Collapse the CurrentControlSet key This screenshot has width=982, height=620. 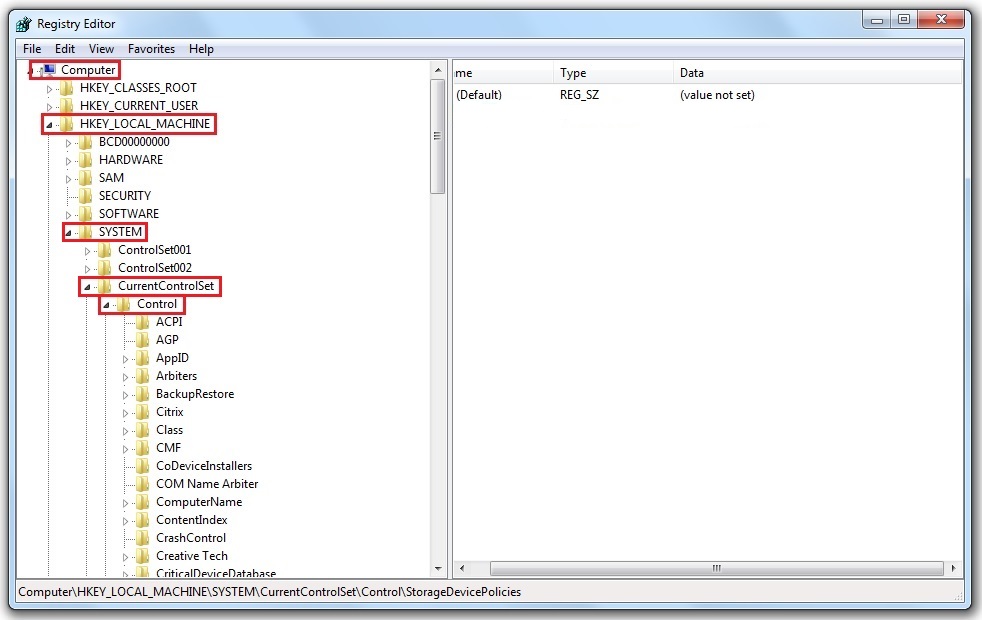click(x=88, y=287)
